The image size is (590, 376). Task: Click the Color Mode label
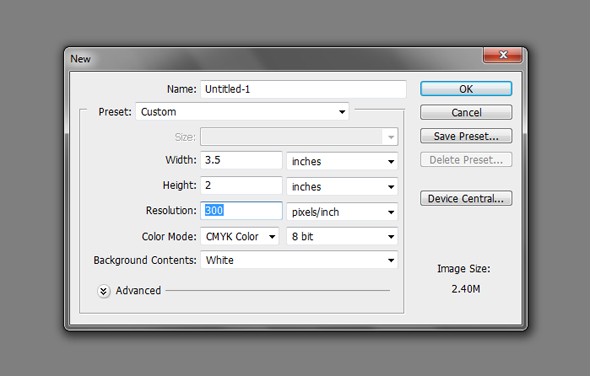coord(169,236)
